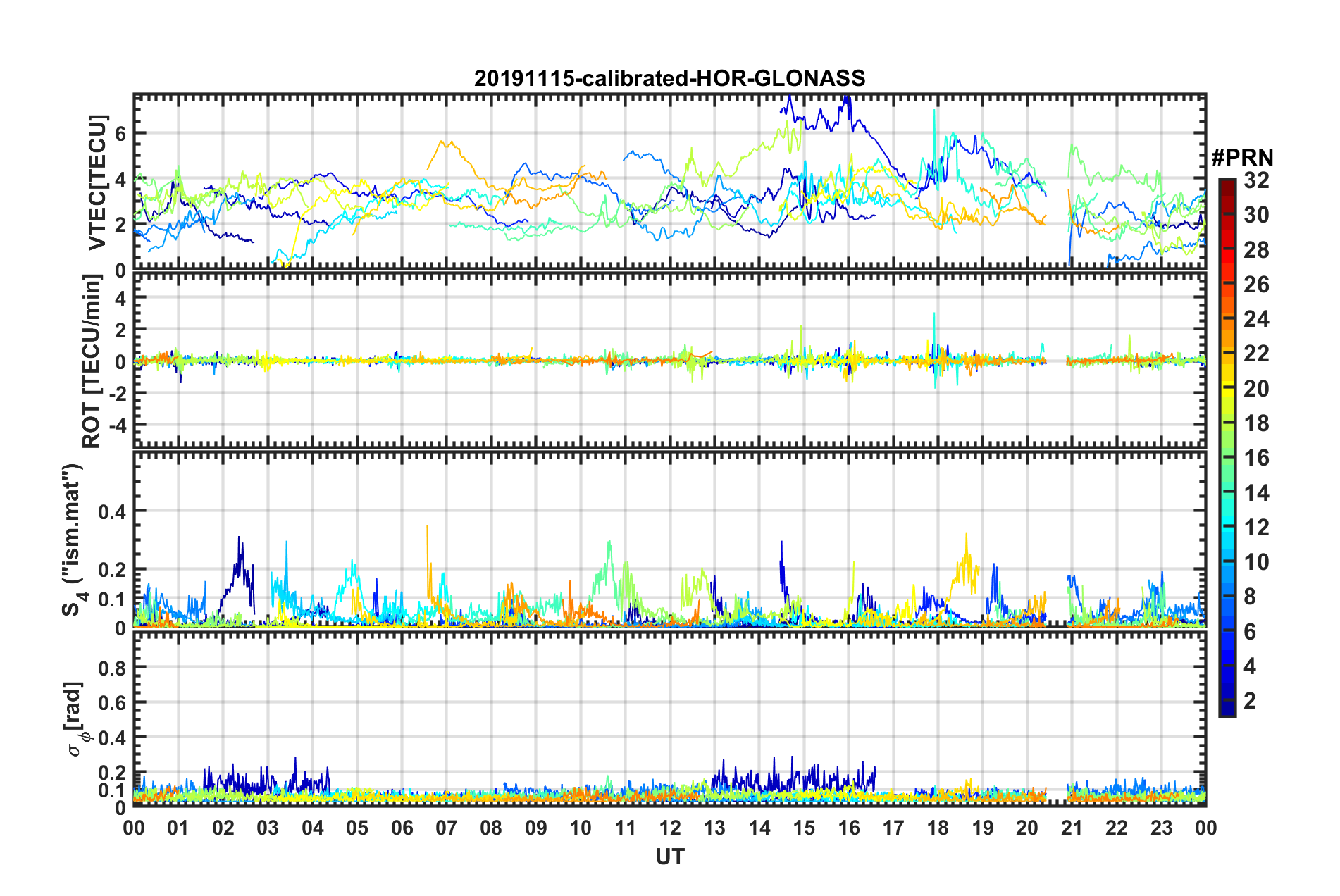
Task: Click x-axis tick label 18
Action: click(938, 828)
